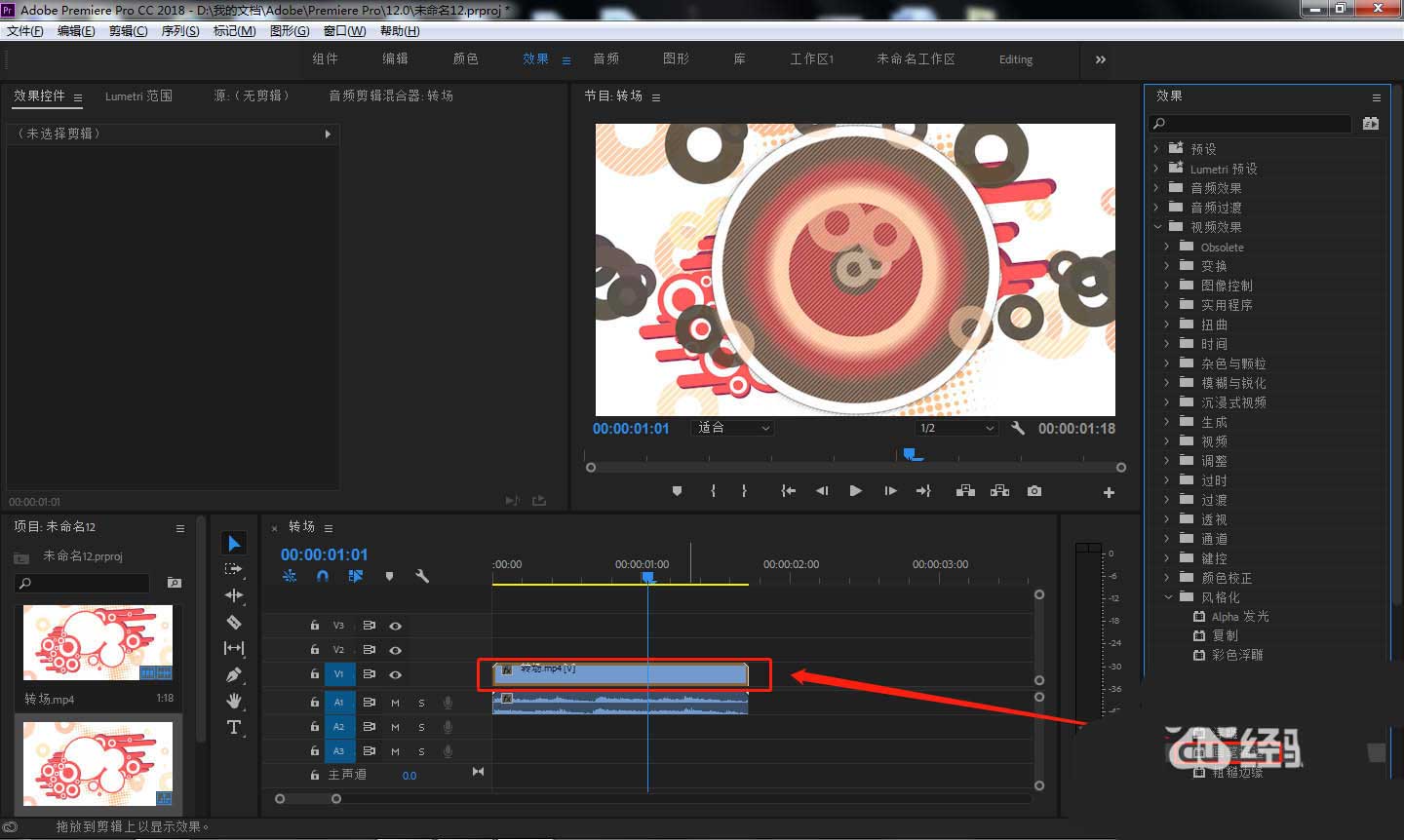The height and width of the screenshot is (840, 1404).
Task: Hide track V3 with the eye icon
Action: pos(396,626)
